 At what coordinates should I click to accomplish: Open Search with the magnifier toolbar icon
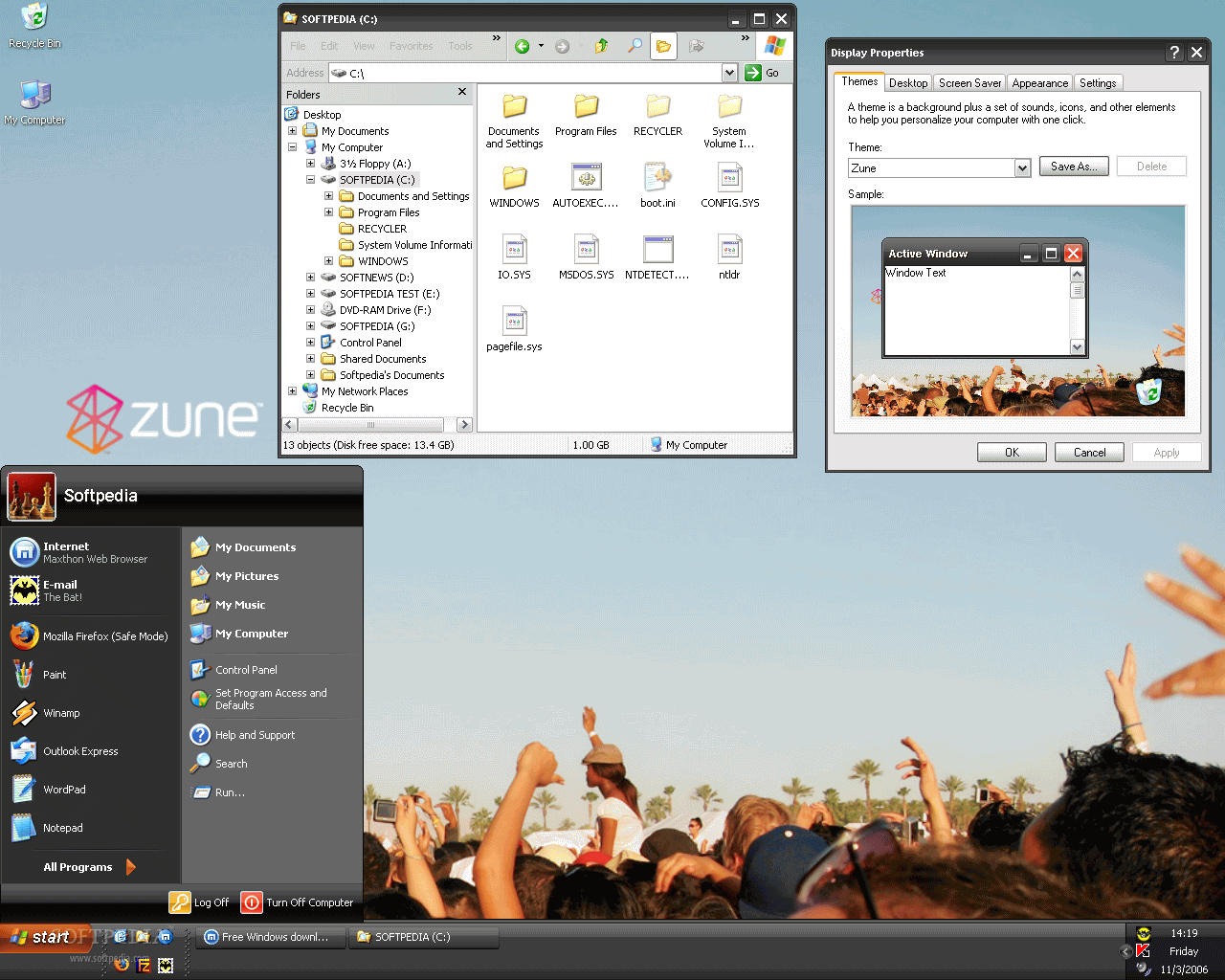(x=635, y=46)
